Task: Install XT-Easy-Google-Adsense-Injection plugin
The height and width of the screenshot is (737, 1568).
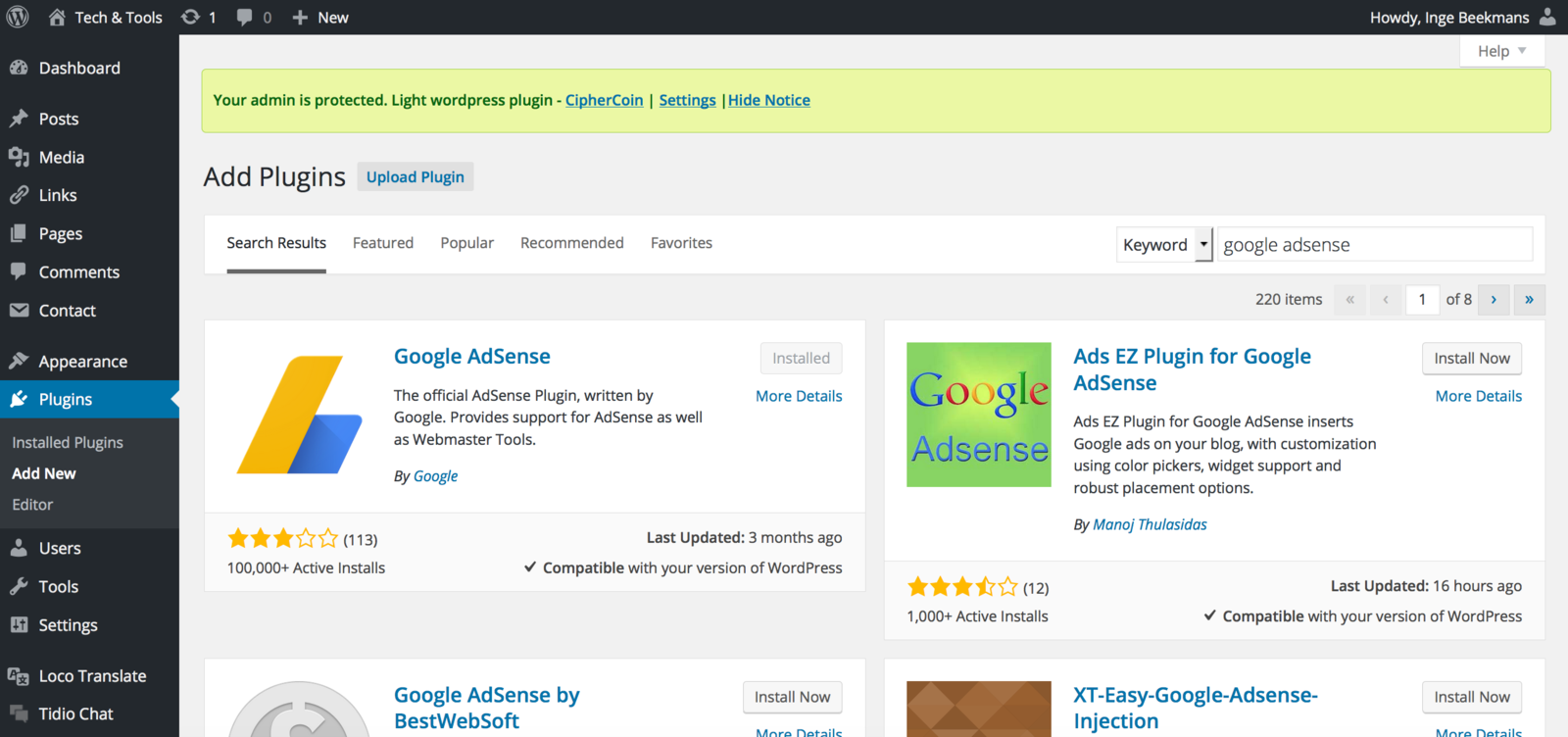Action: [1472, 697]
